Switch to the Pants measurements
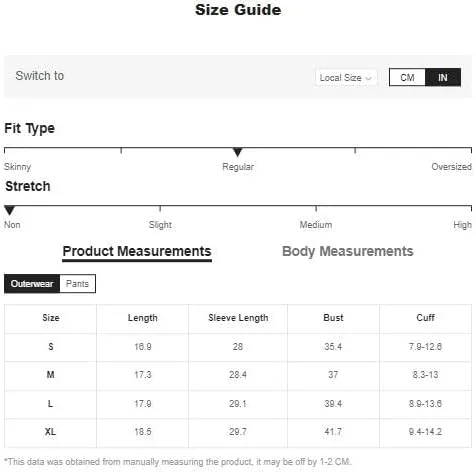Viewport: 476px width, 473px height. point(77,284)
